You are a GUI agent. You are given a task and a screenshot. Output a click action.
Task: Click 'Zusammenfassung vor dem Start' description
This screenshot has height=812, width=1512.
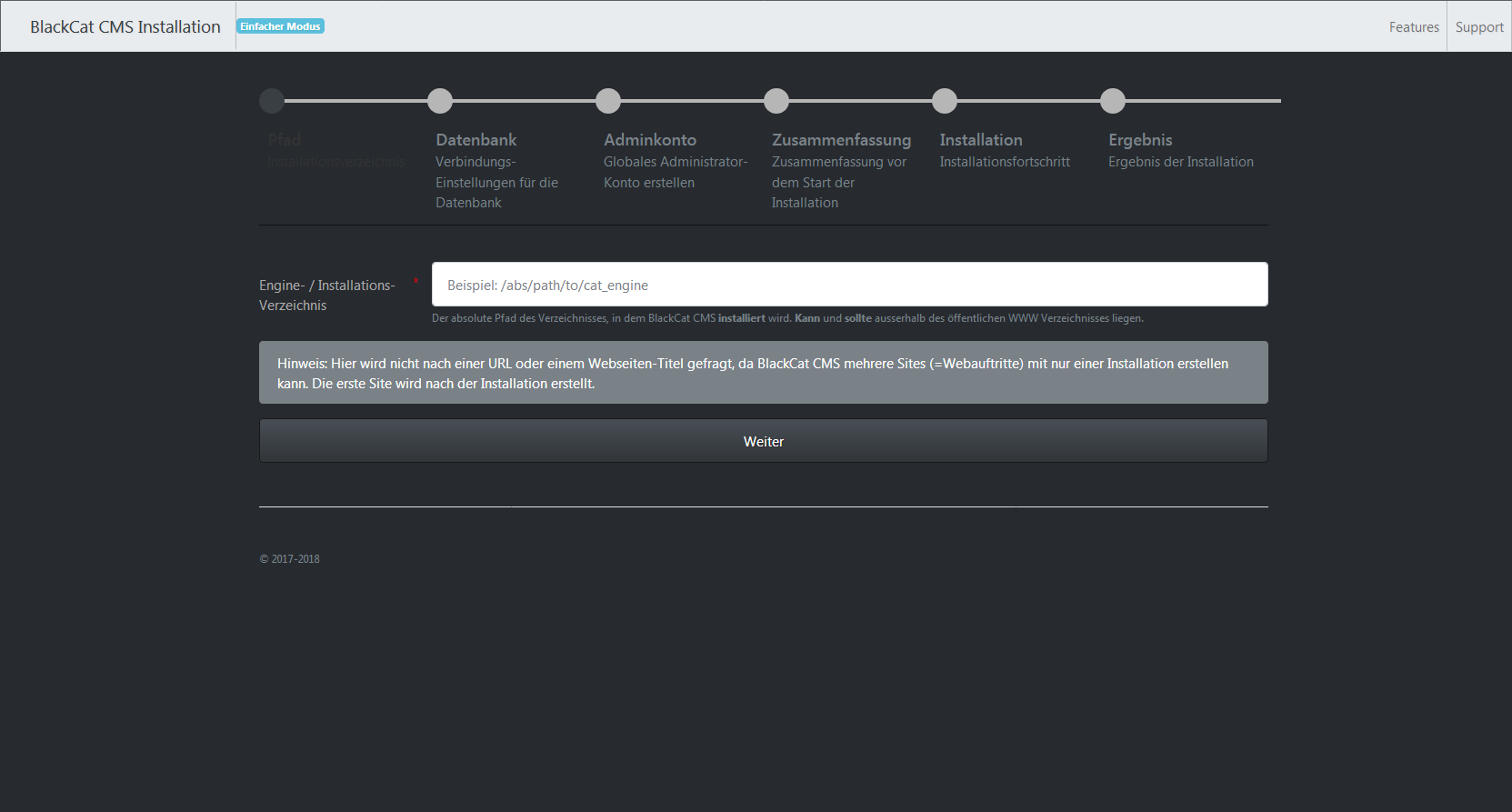pos(839,182)
